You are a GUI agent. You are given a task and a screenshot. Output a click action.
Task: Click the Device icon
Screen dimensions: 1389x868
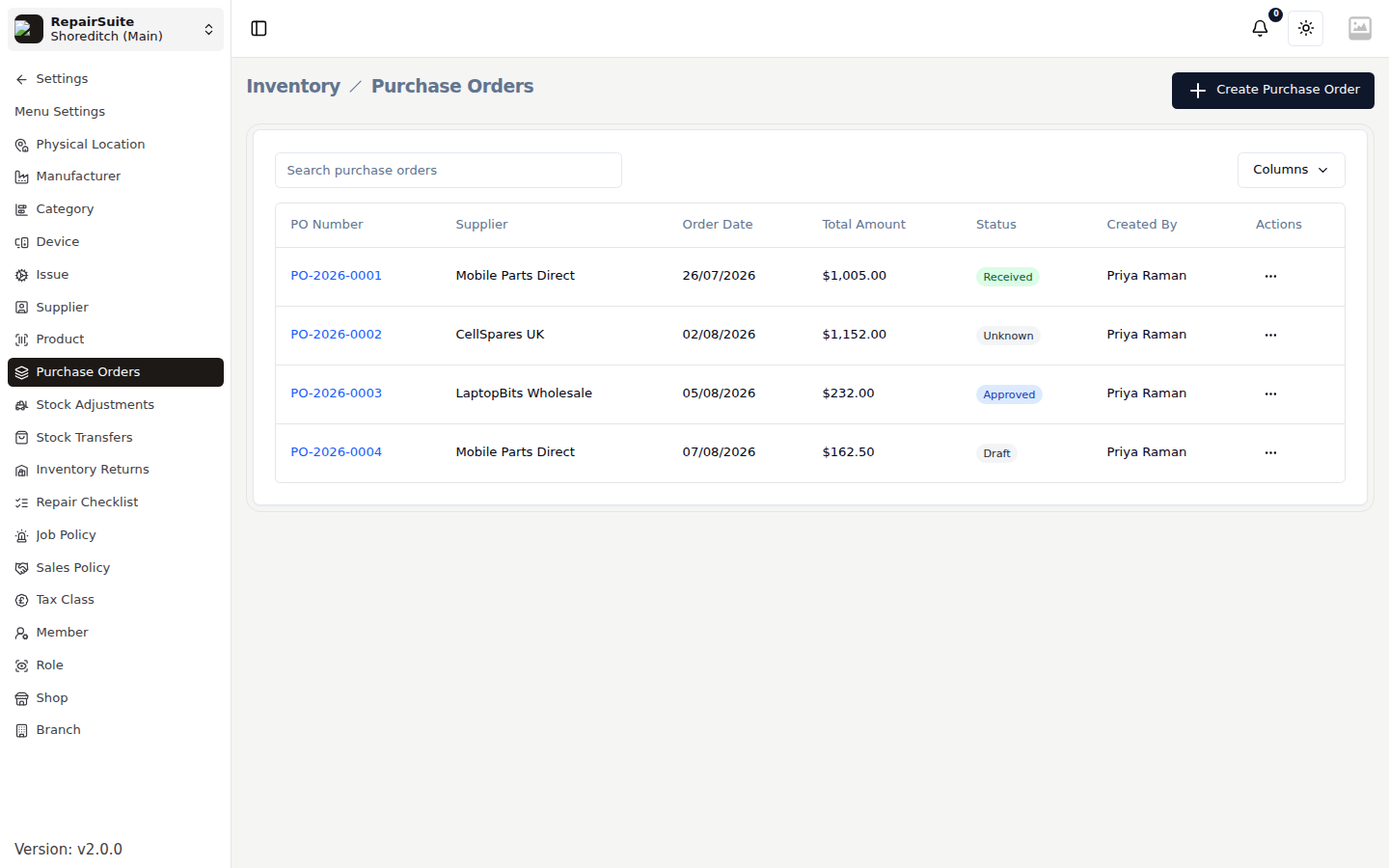coord(21,242)
